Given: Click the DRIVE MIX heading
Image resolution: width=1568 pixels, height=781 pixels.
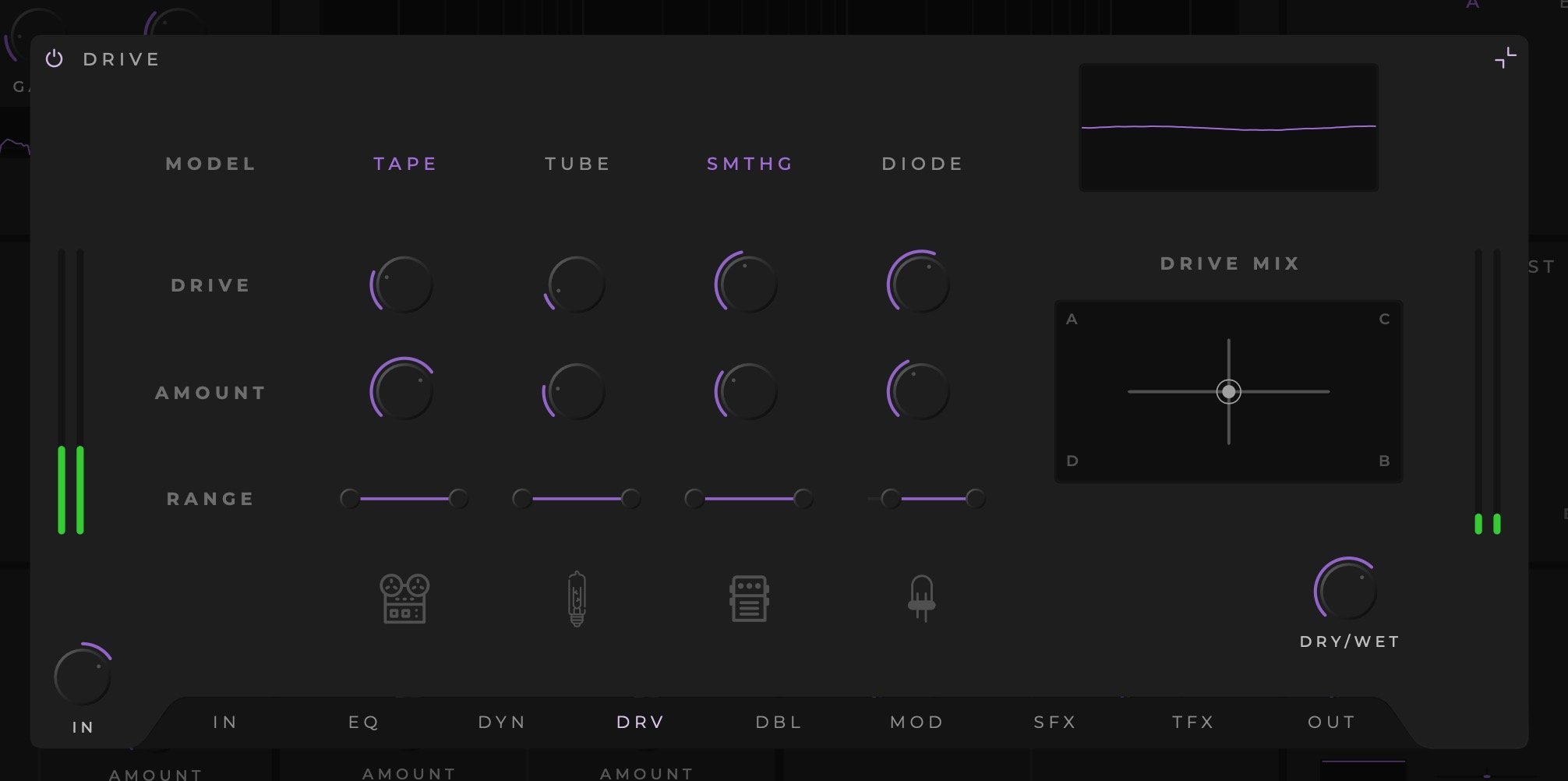Looking at the screenshot, I should click(x=1230, y=263).
